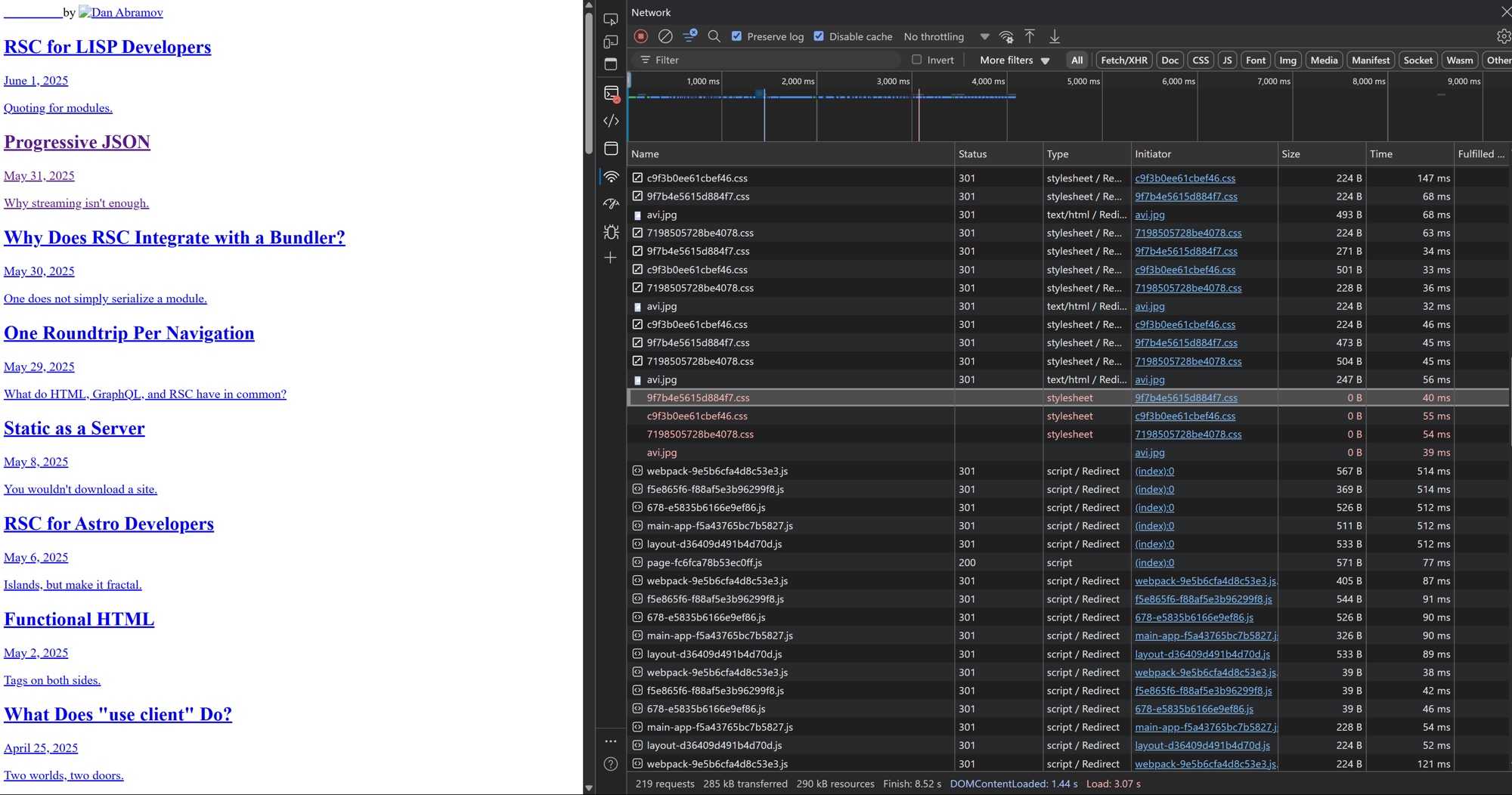Select the CSS filter tab
Viewport: 1512px width, 795px height.
pos(1201,60)
